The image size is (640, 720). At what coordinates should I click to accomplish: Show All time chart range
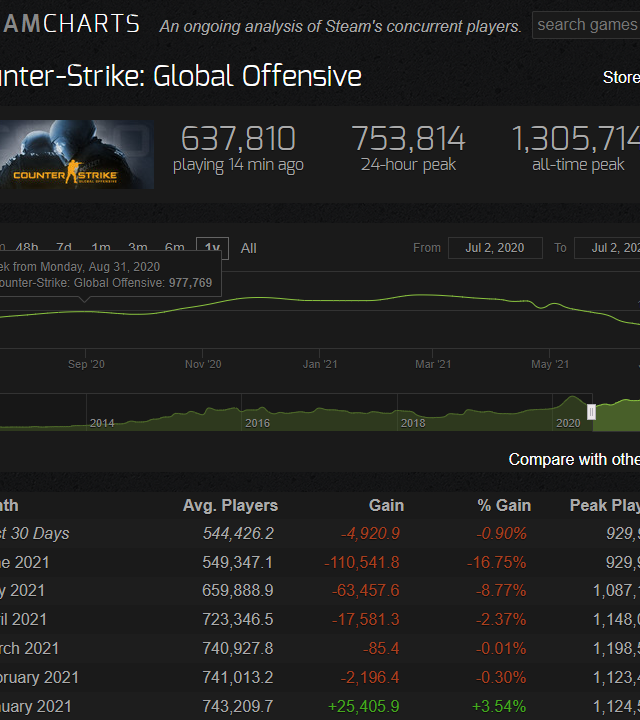tap(248, 248)
